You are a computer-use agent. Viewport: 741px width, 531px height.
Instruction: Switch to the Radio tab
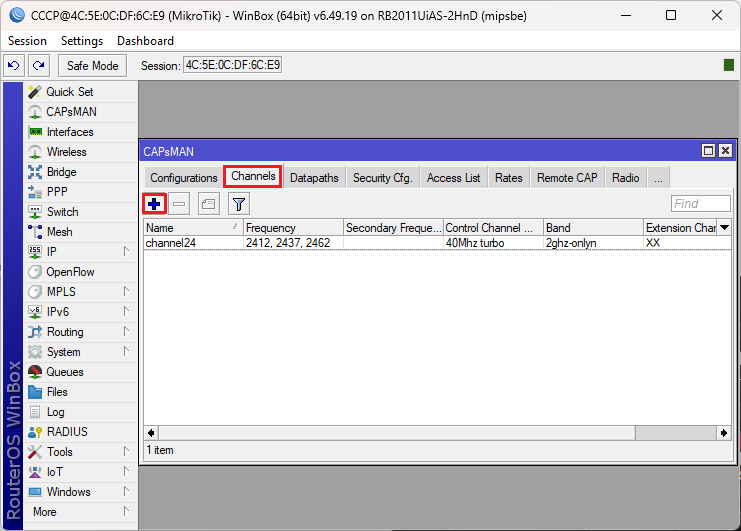tap(626, 178)
